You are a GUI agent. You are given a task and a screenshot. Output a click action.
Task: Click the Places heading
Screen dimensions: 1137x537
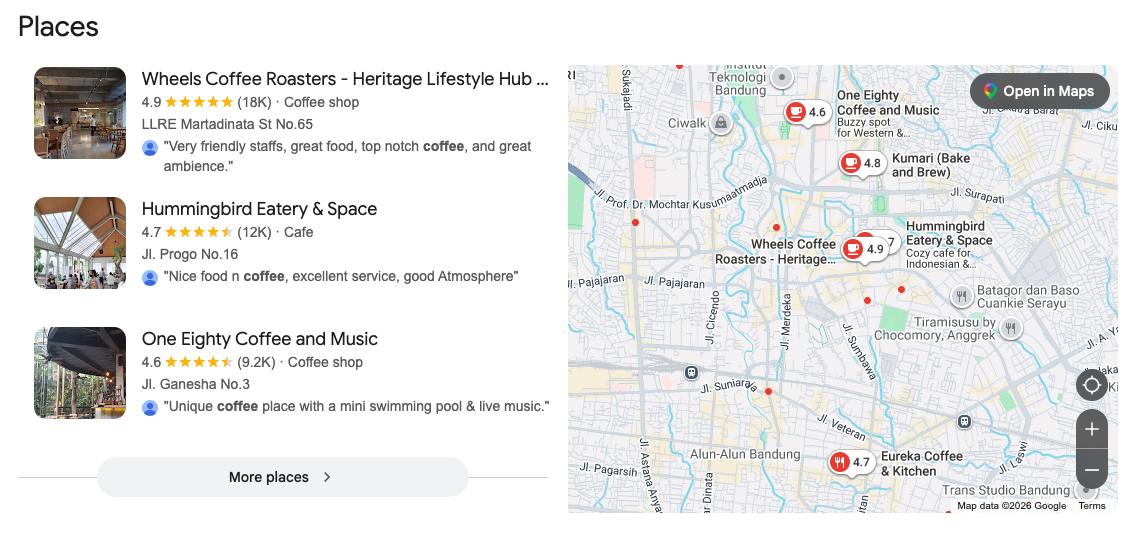coord(58,27)
